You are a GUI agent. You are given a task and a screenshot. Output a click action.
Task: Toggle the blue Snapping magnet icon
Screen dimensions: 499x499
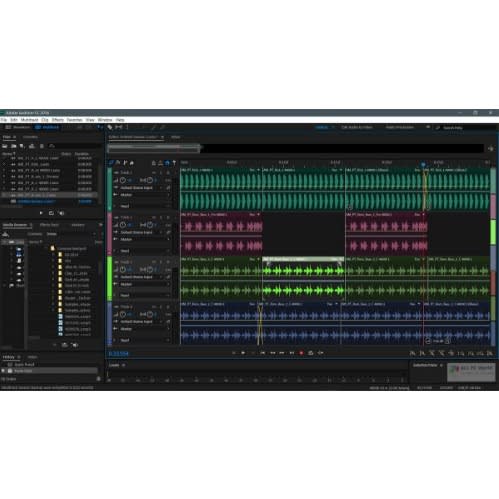coord(167,163)
